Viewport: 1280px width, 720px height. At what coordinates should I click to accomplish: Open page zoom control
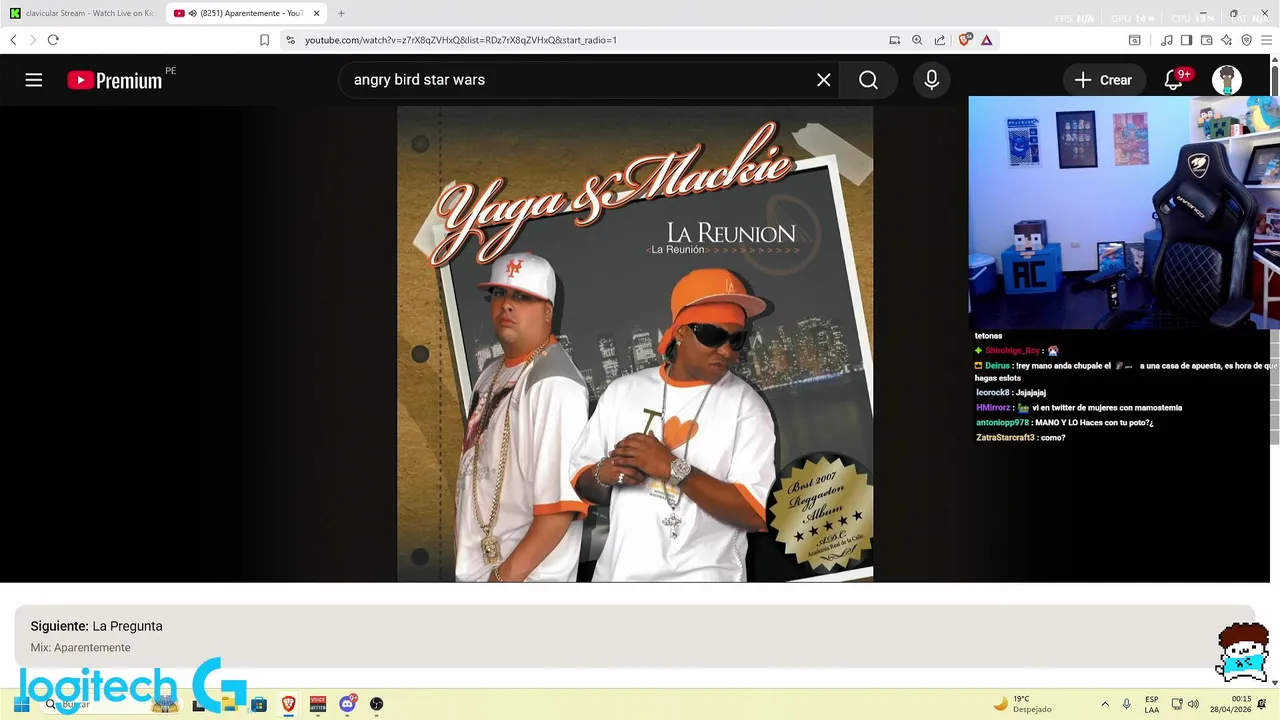tap(917, 40)
